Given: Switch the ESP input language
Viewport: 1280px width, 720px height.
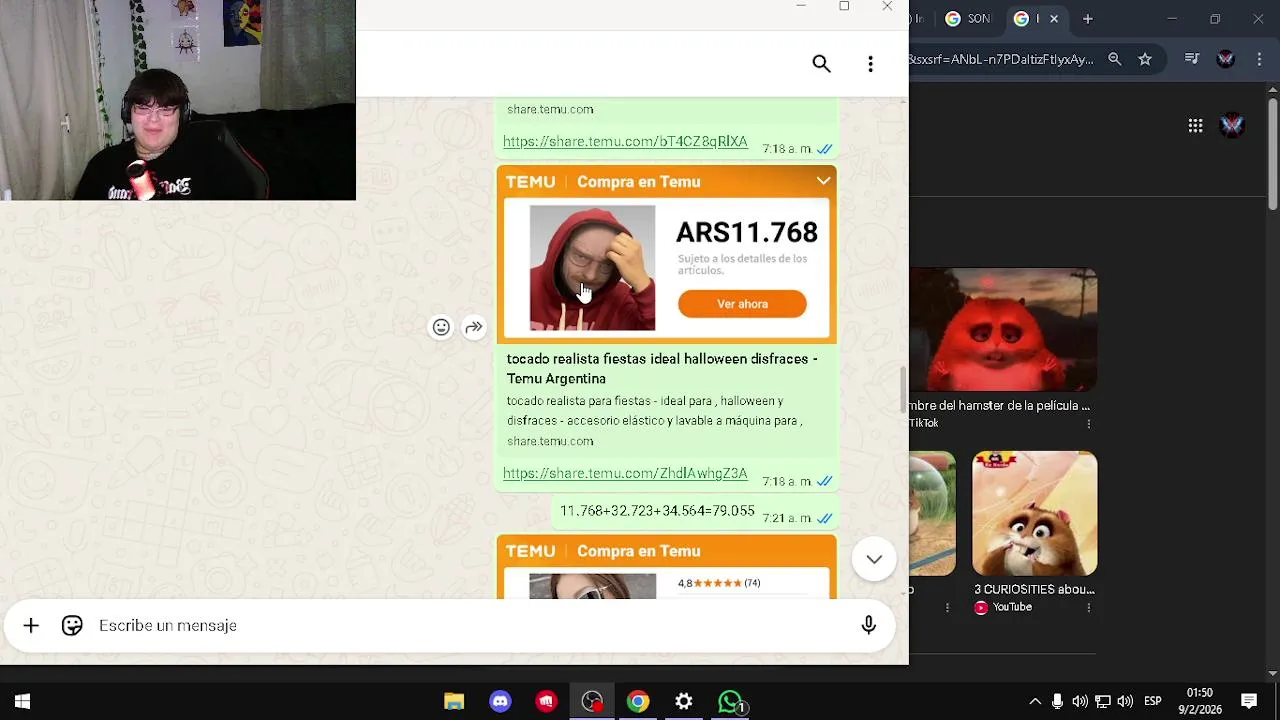Looking at the screenshot, I should pos(1152,702).
